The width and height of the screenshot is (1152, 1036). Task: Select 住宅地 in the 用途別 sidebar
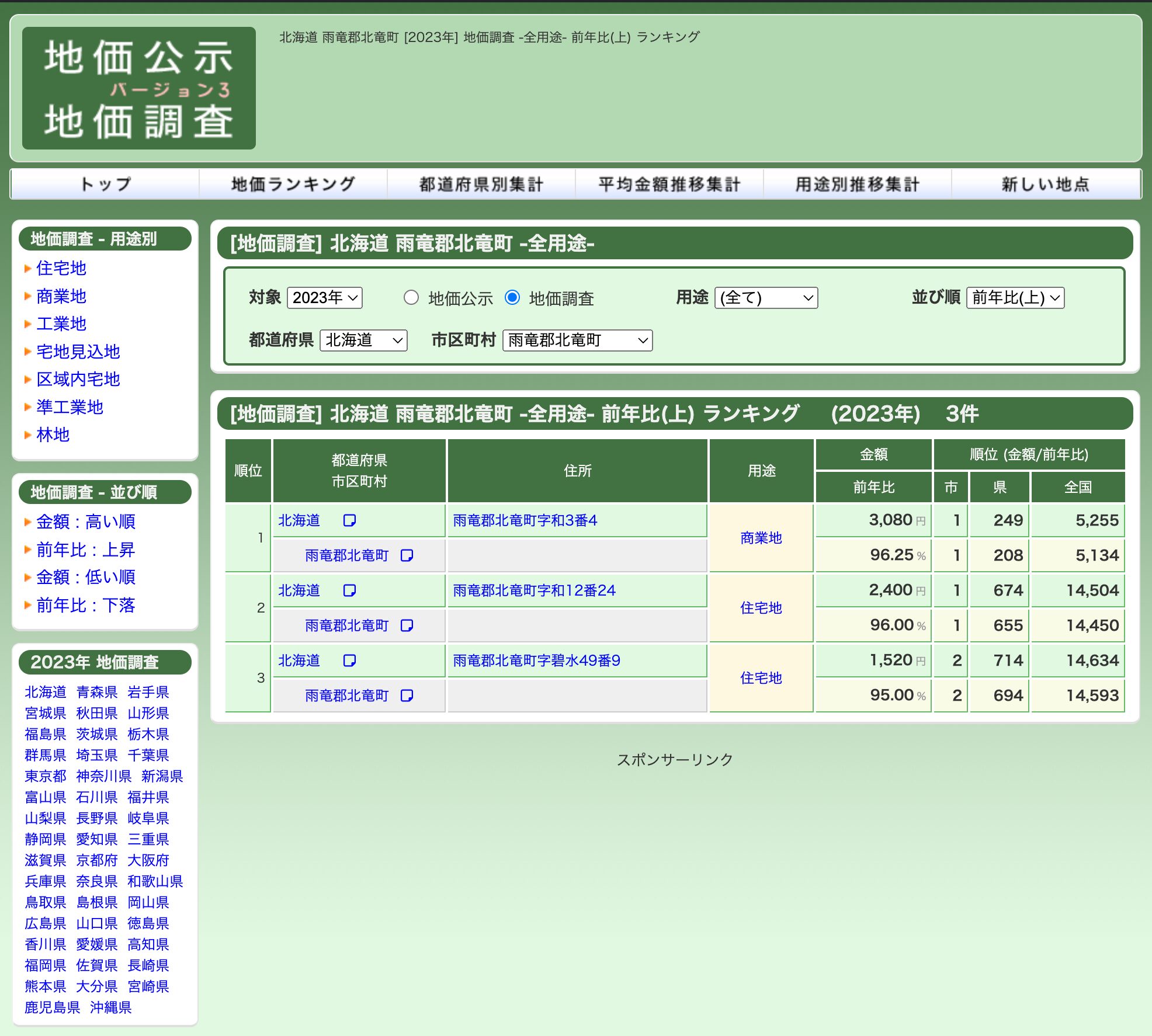coord(63,269)
